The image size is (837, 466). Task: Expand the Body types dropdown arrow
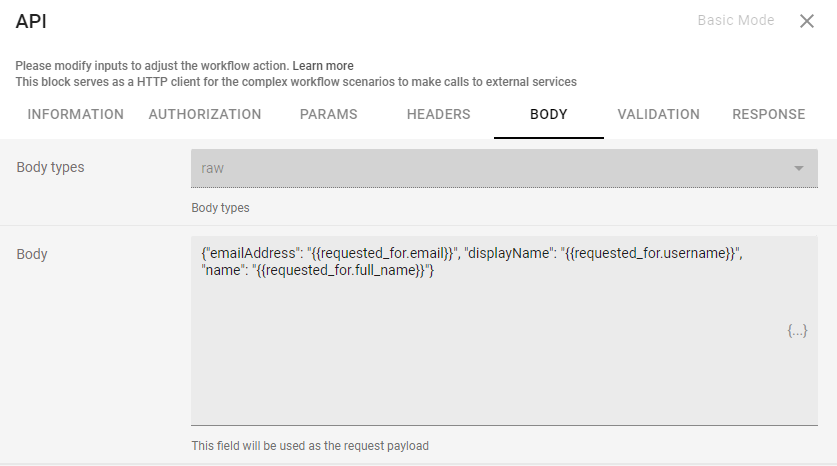799,168
